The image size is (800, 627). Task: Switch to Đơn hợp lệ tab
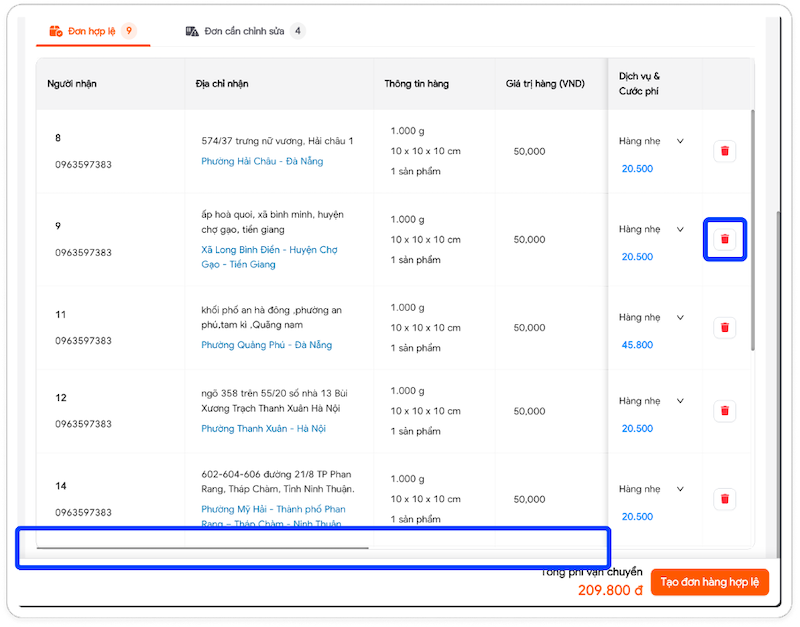[91, 32]
